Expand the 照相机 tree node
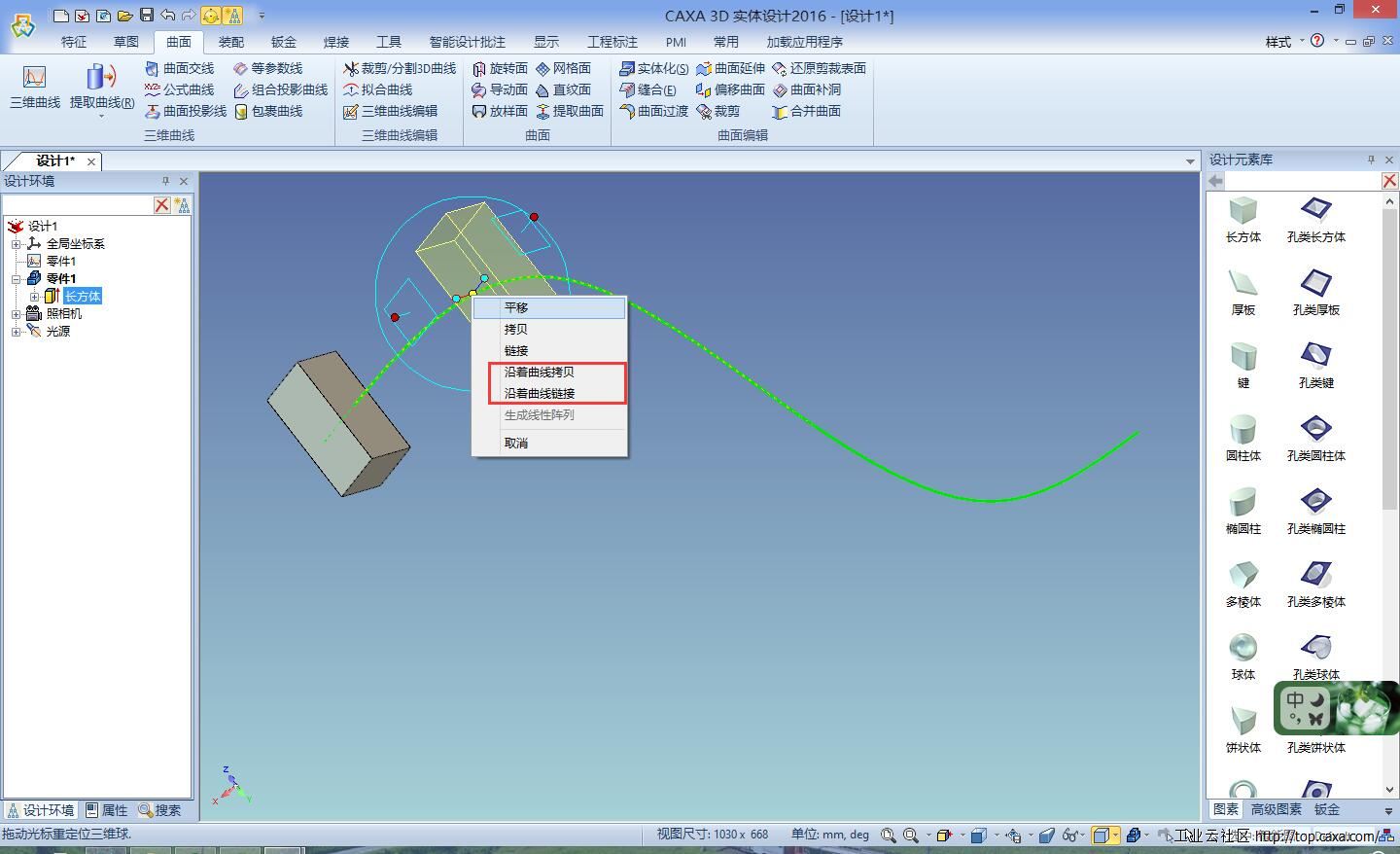Screen dimensions: 1400x854 16,314
